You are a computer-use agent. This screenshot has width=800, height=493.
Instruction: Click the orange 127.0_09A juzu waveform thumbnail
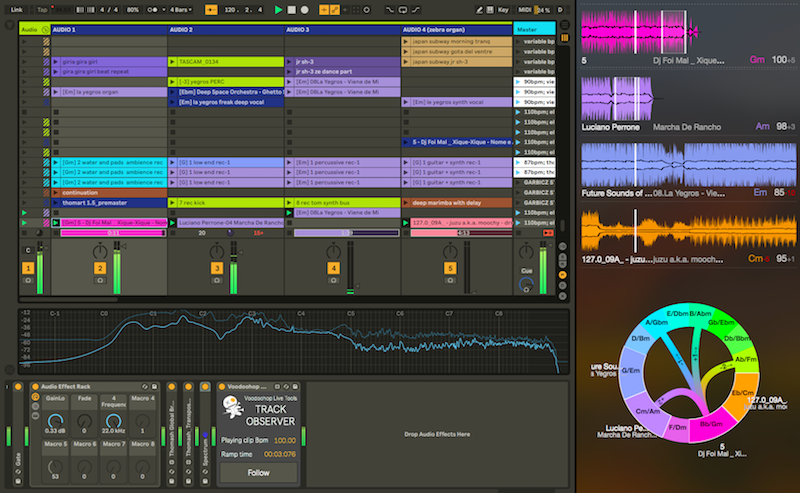pyautogui.click(x=689, y=230)
